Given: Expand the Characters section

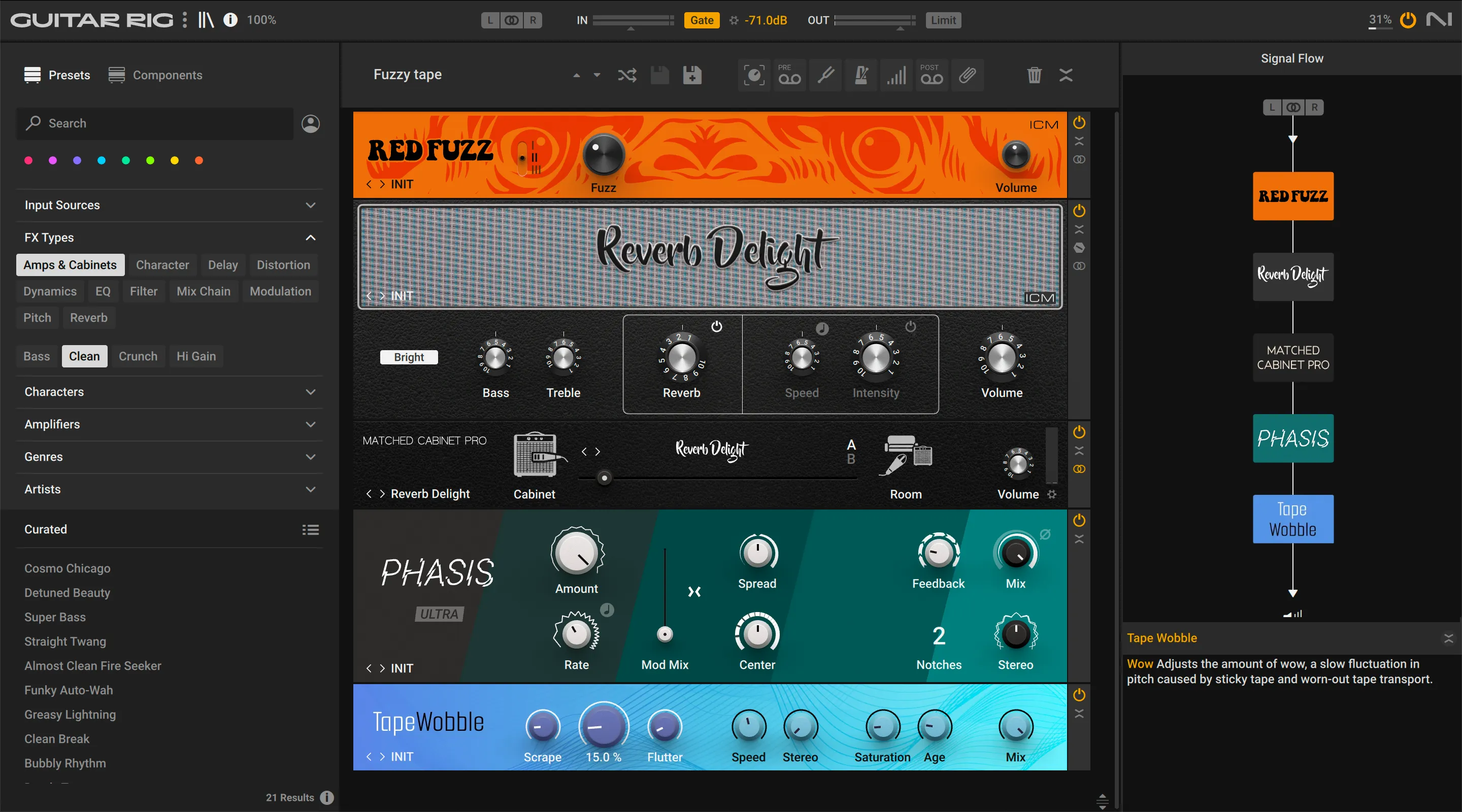Looking at the screenshot, I should point(169,391).
